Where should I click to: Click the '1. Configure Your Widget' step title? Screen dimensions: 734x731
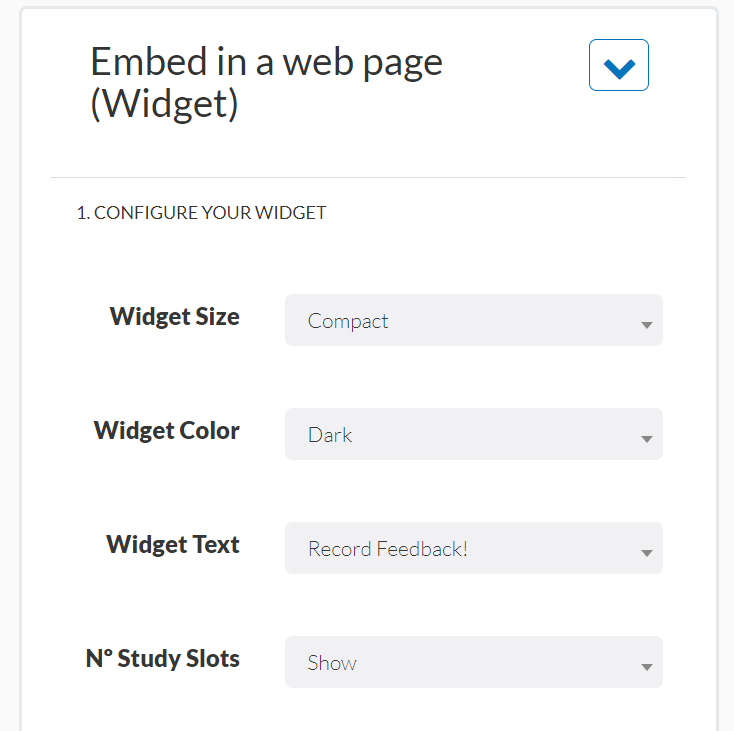pyautogui.click(x=201, y=213)
